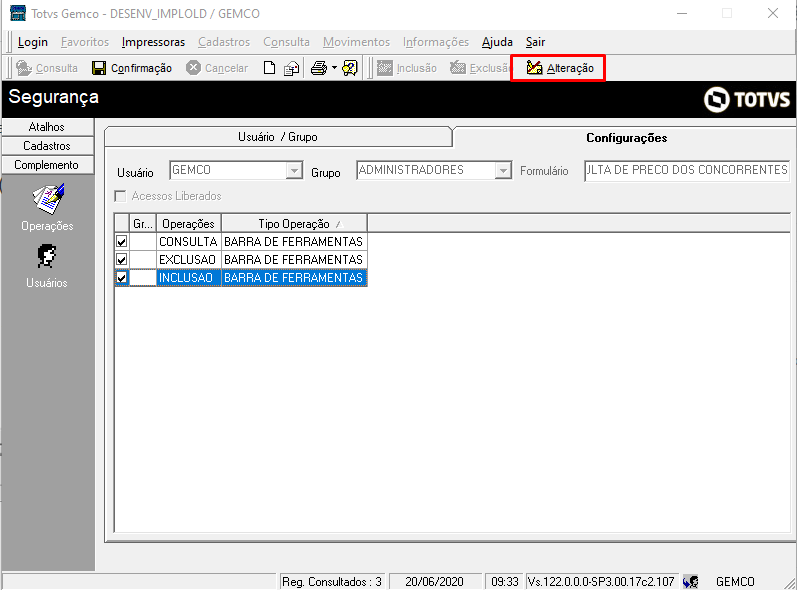This screenshot has height=590, width=797.
Task: Minimize the Totvs Gemco window
Action: [682, 13]
